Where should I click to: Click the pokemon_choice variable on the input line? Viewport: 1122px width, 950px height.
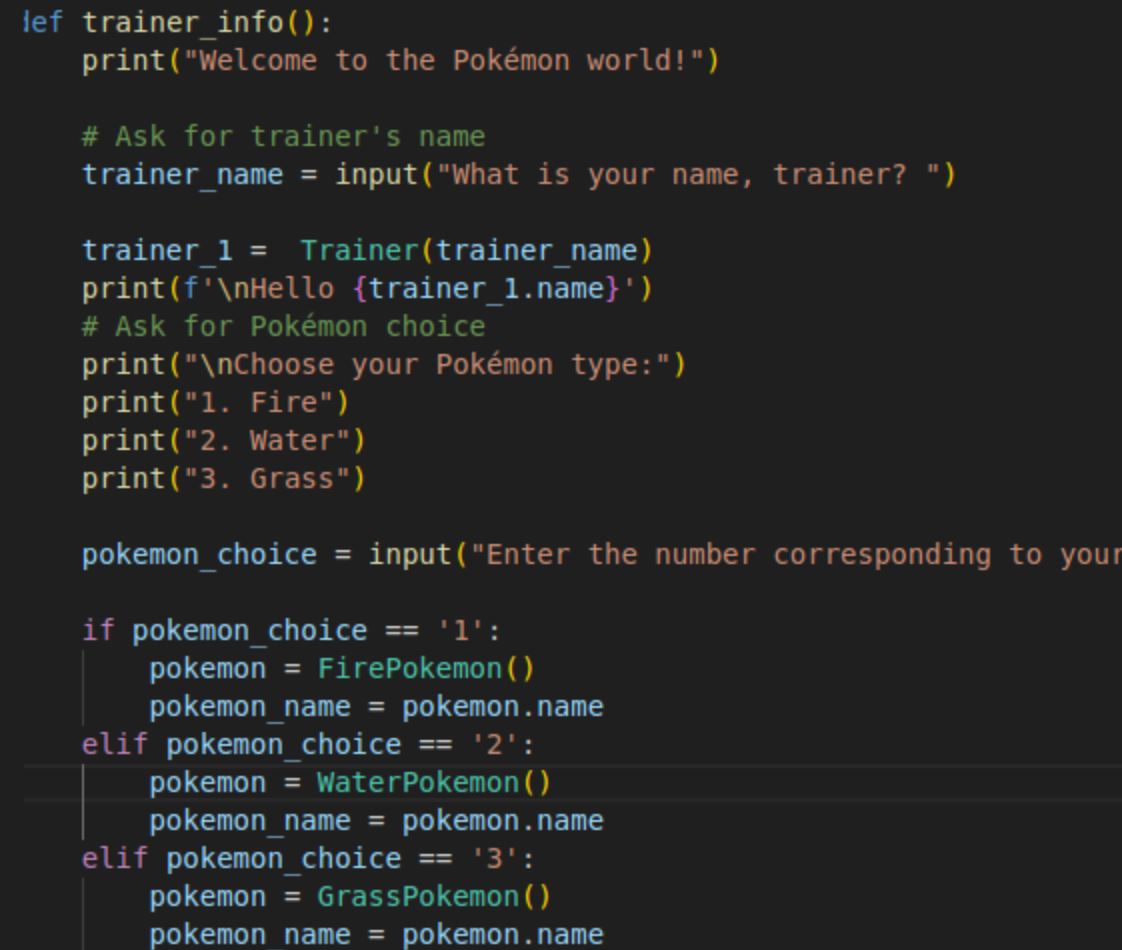click(x=199, y=555)
